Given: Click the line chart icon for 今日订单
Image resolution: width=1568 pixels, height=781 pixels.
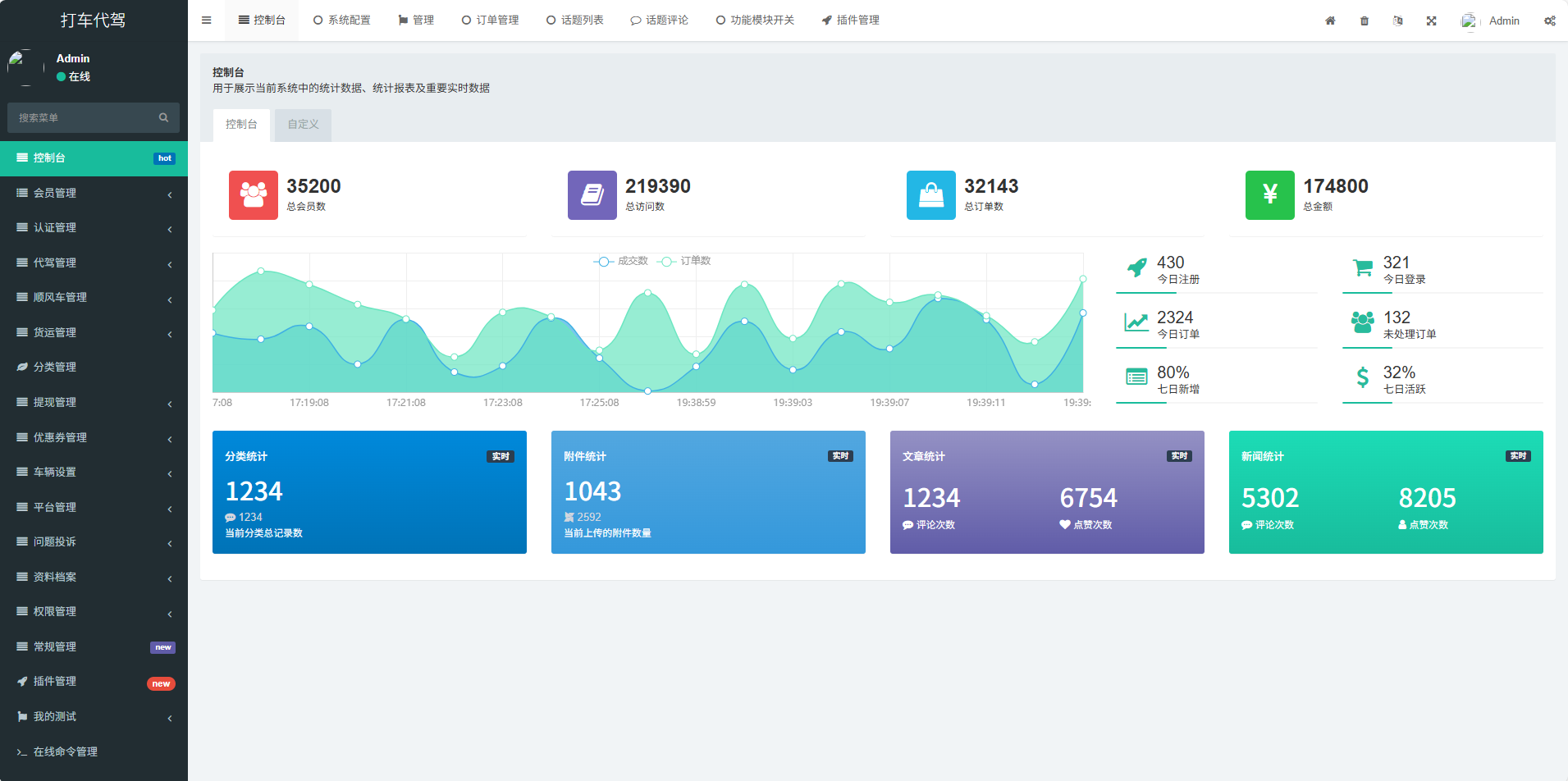Looking at the screenshot, I should (x=1136, y=322).
